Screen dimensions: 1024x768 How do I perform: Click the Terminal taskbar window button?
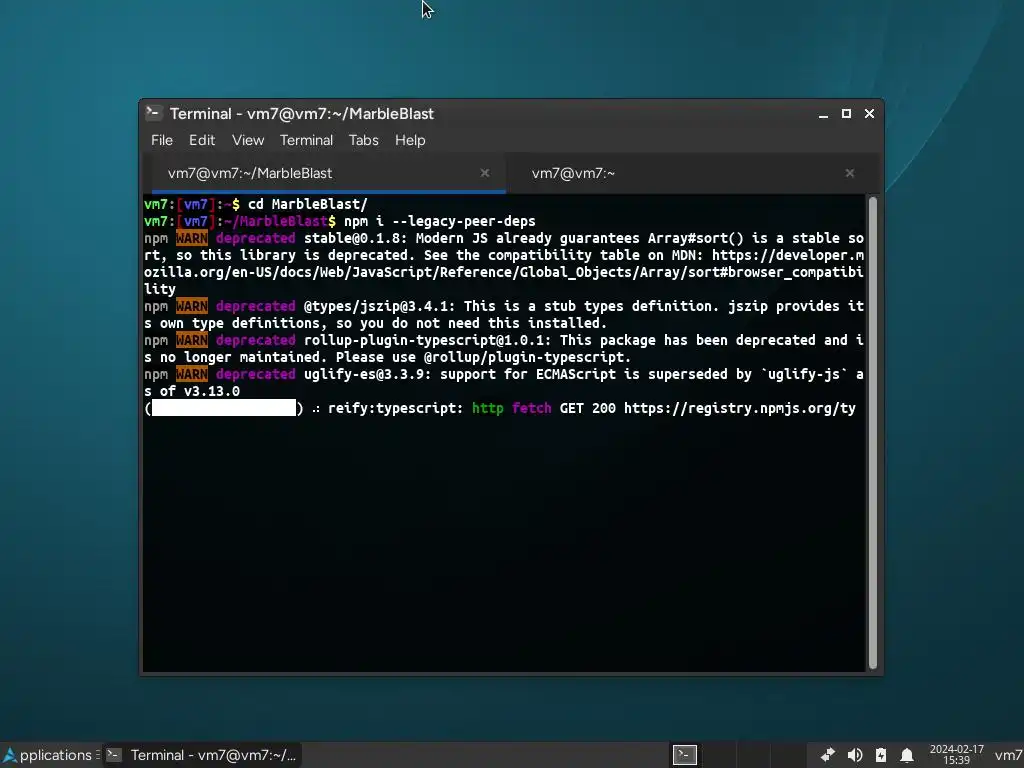(202, 755)
